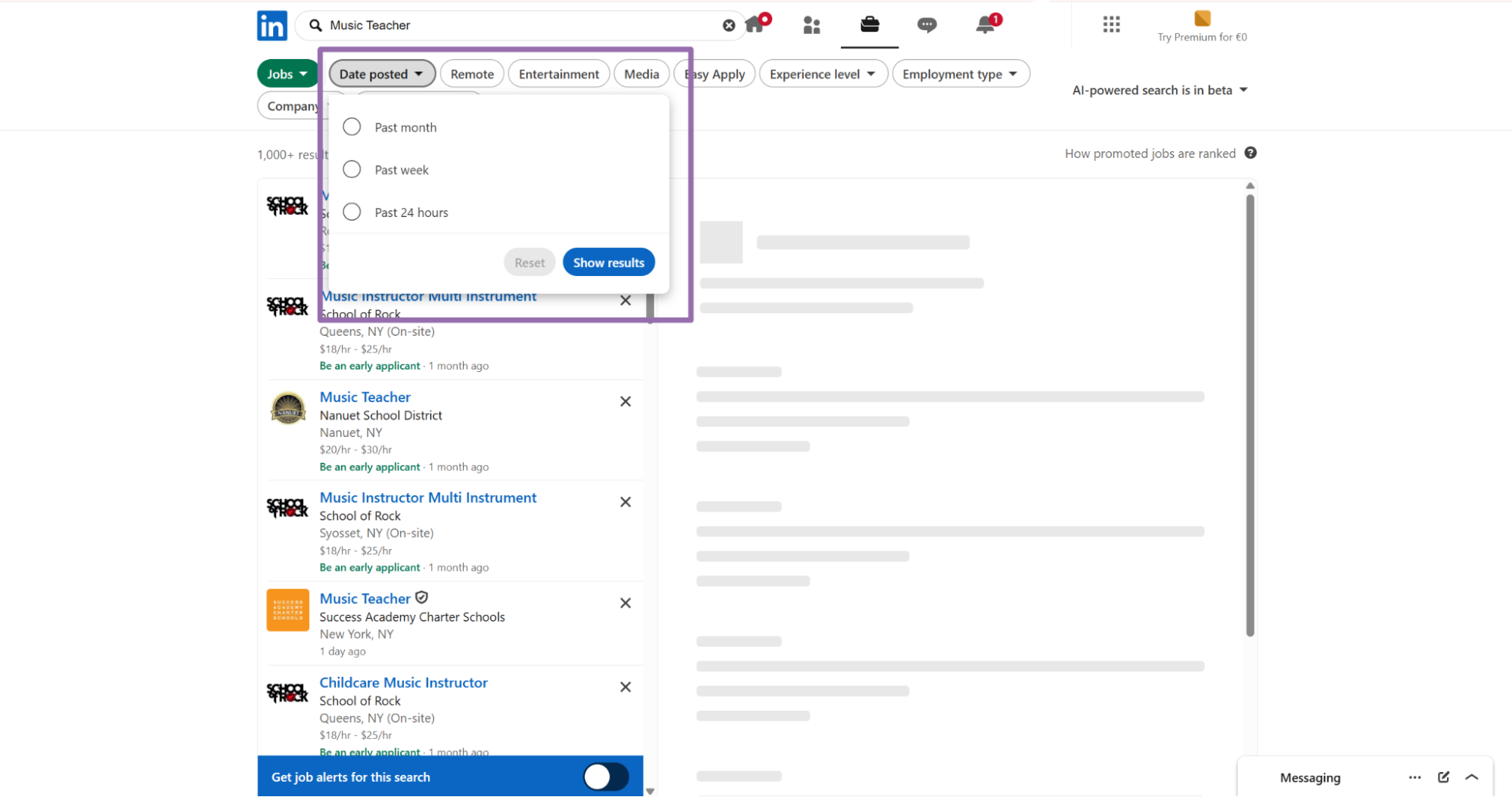Collapse the Date posted dropdown
Viewport: 1512px width, 797px height.
(x=381, y=74)
